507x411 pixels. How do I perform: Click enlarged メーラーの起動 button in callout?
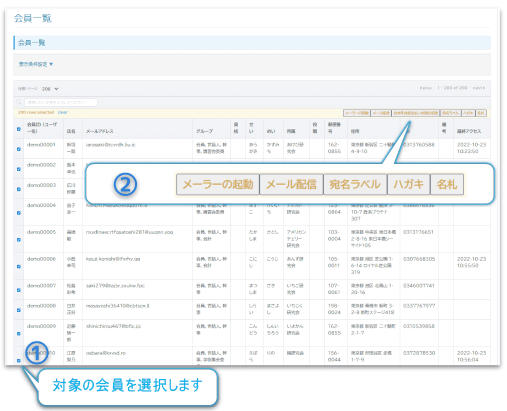tap(218, 184)
